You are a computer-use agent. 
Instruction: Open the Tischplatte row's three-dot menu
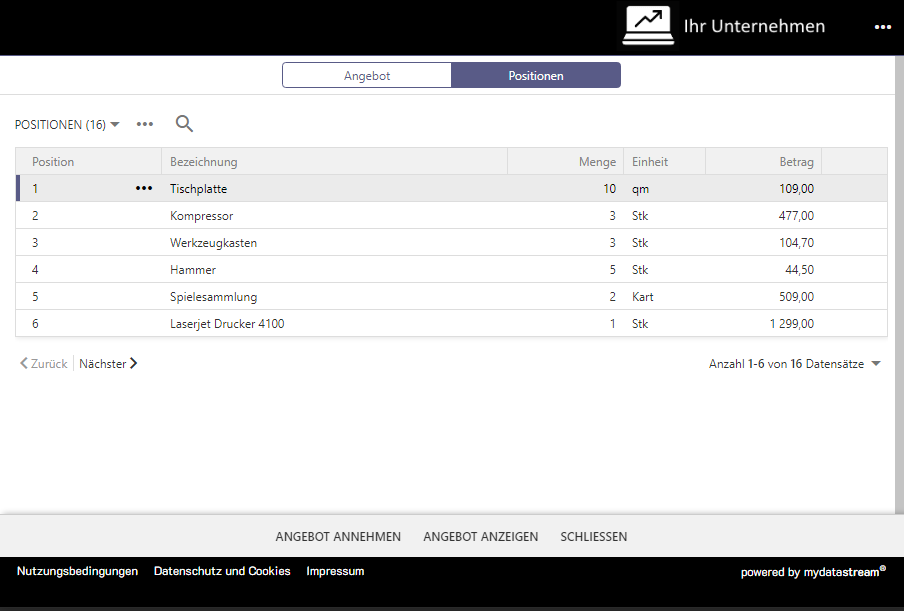click(x=144, y=188)
